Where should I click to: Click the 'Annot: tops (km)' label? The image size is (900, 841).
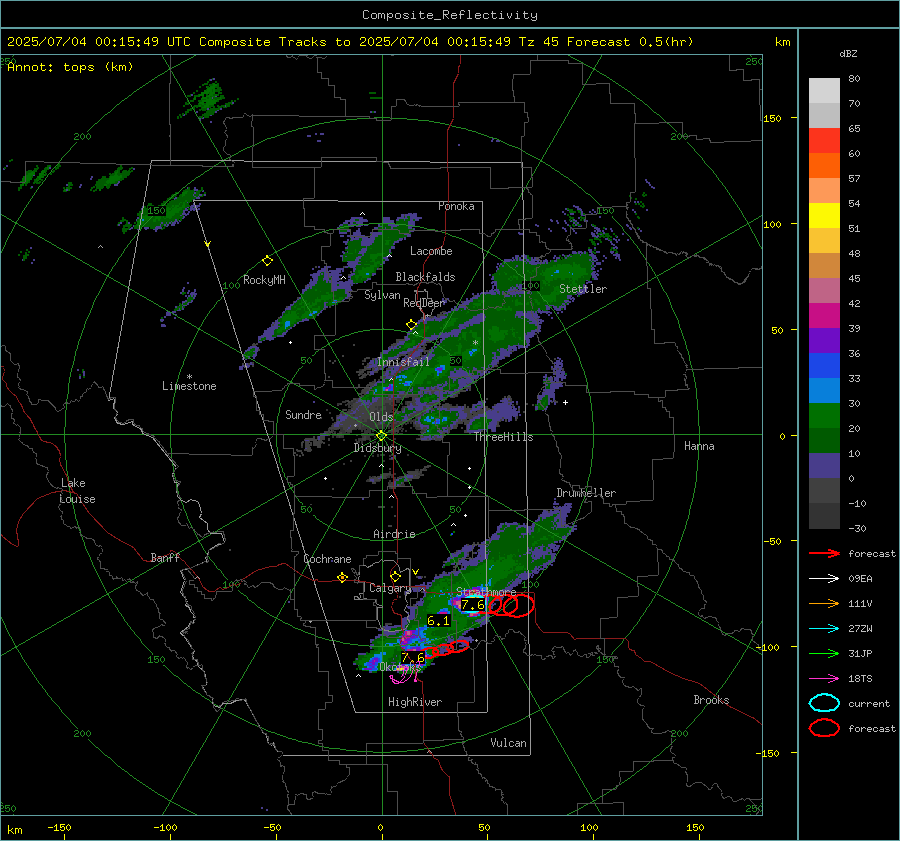pos(70,67)
